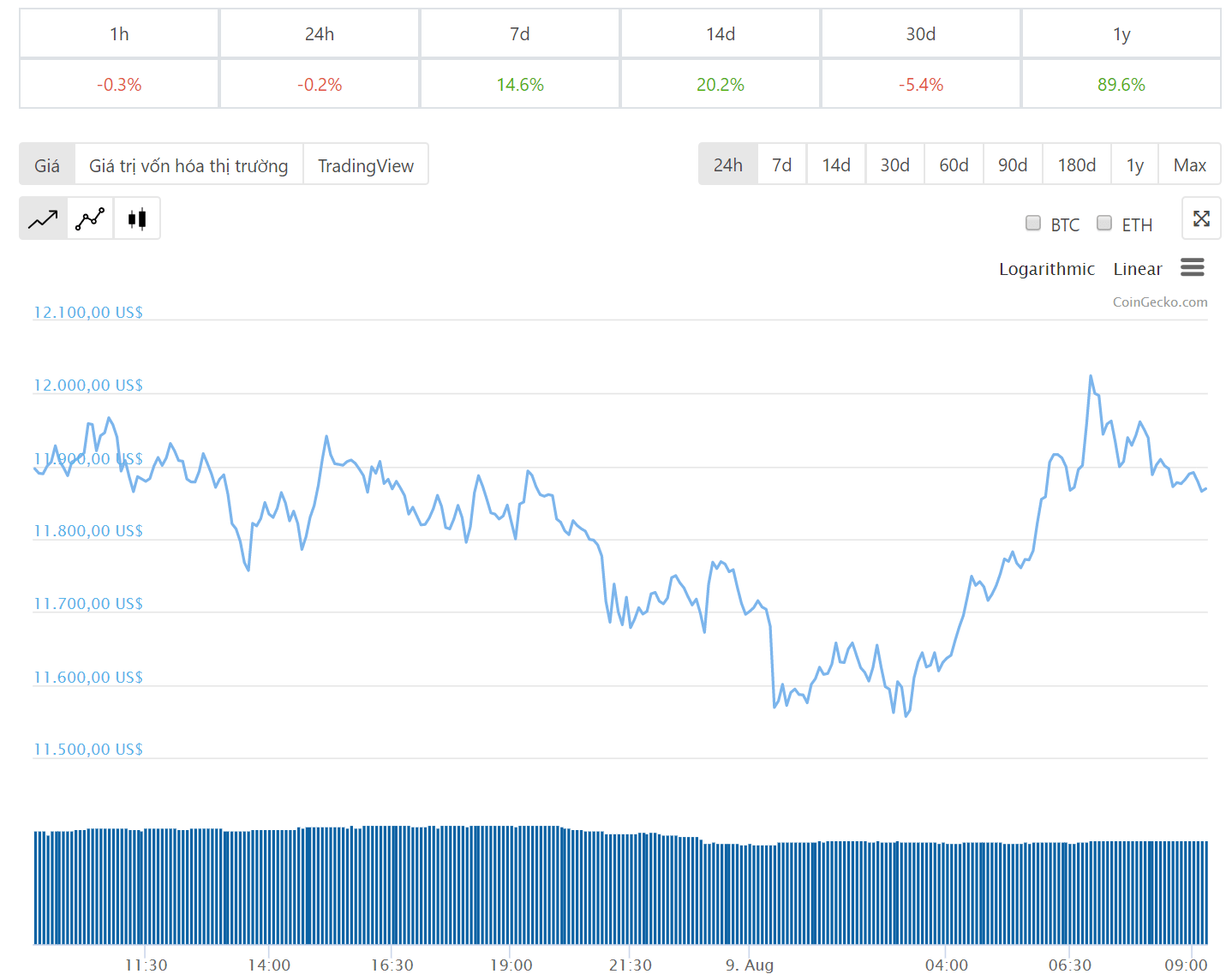
Task: Select the 90d chart range
Action: point(1013,164)
